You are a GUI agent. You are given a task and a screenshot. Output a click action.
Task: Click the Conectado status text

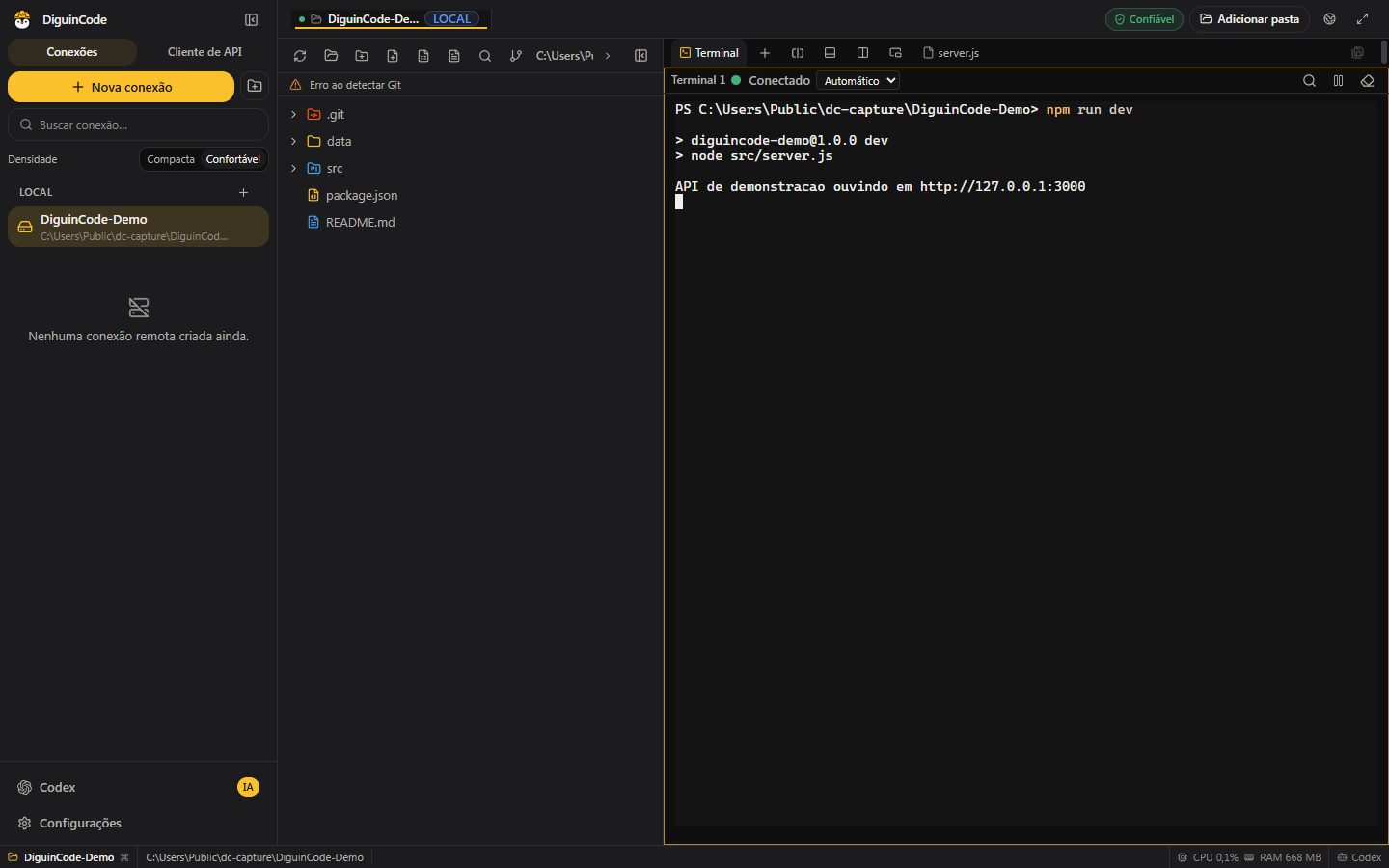[x=779, y=81]
